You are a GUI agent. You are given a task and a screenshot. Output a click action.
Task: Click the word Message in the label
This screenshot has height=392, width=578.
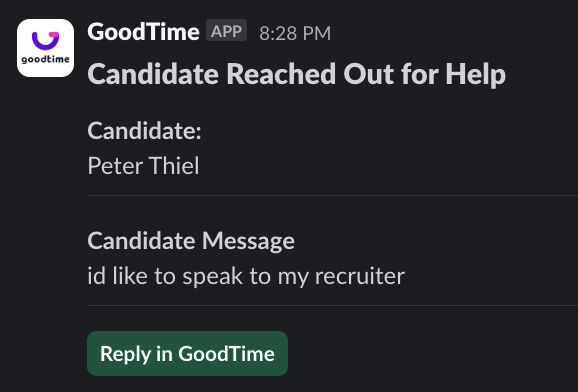(248, 241)
